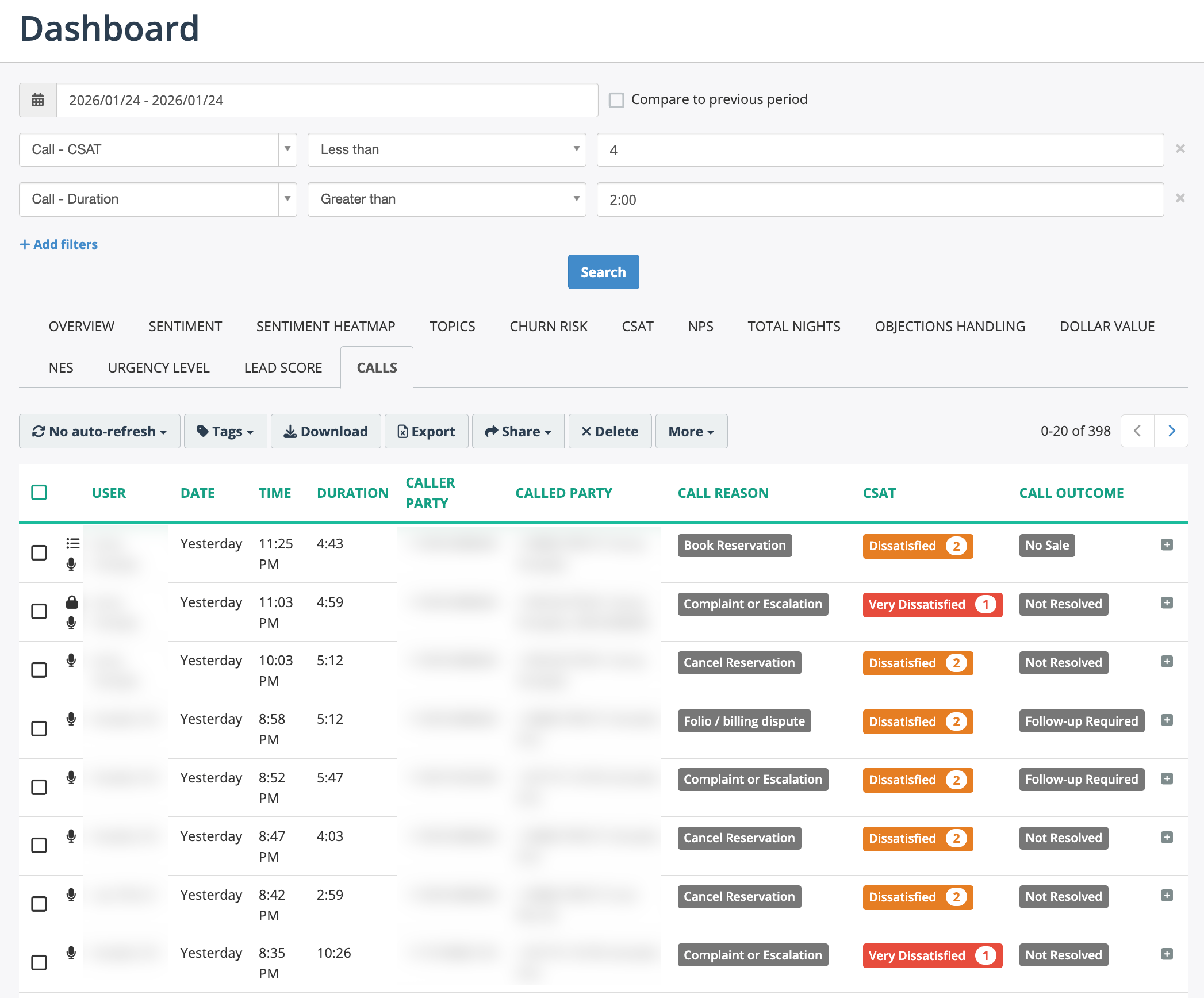This screenshot has height=998, width=1204.
Task: Expand details plus icon for No Sale row
Action: 1167,544
